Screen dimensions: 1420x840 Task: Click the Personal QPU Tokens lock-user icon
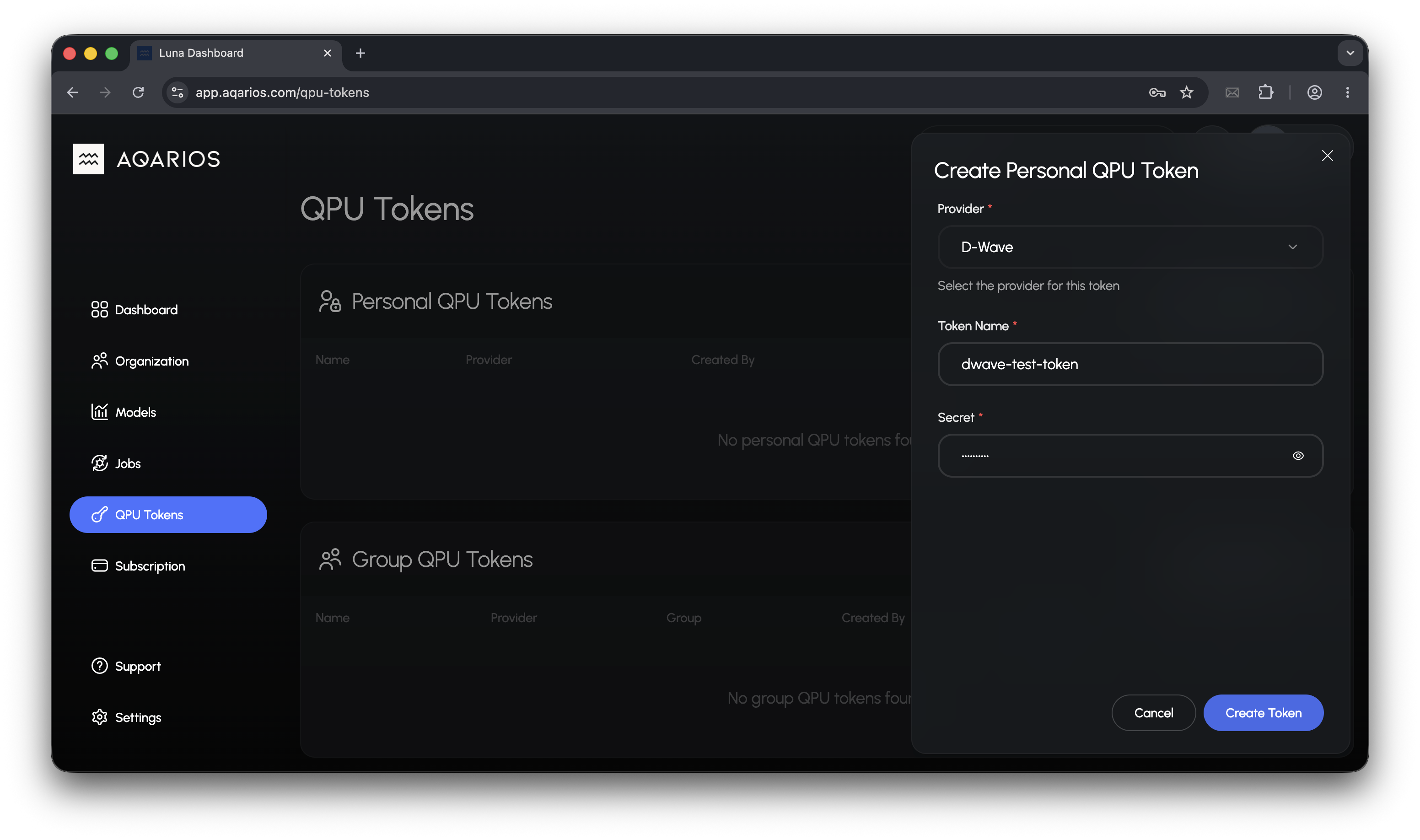(330, 301)
